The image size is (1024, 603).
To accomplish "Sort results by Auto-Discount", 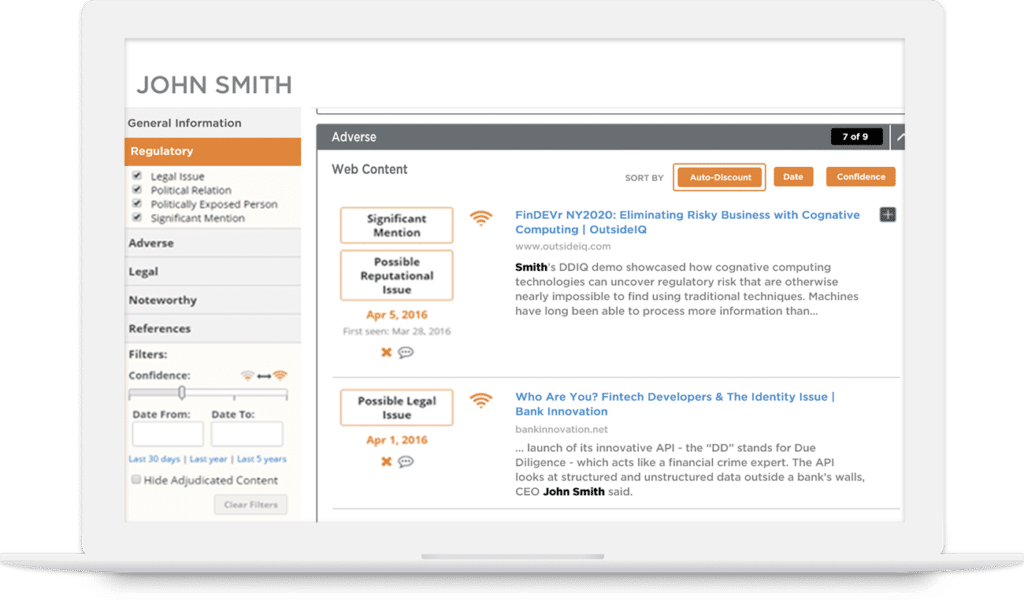I will [720, 177].
